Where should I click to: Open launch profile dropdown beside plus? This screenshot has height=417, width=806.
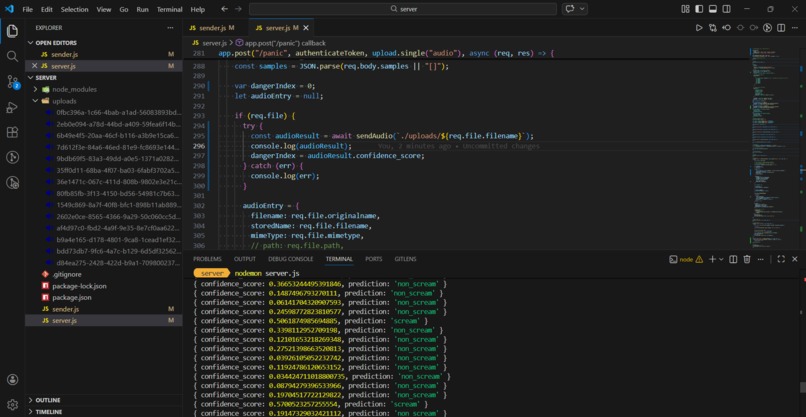pos(721,259)
